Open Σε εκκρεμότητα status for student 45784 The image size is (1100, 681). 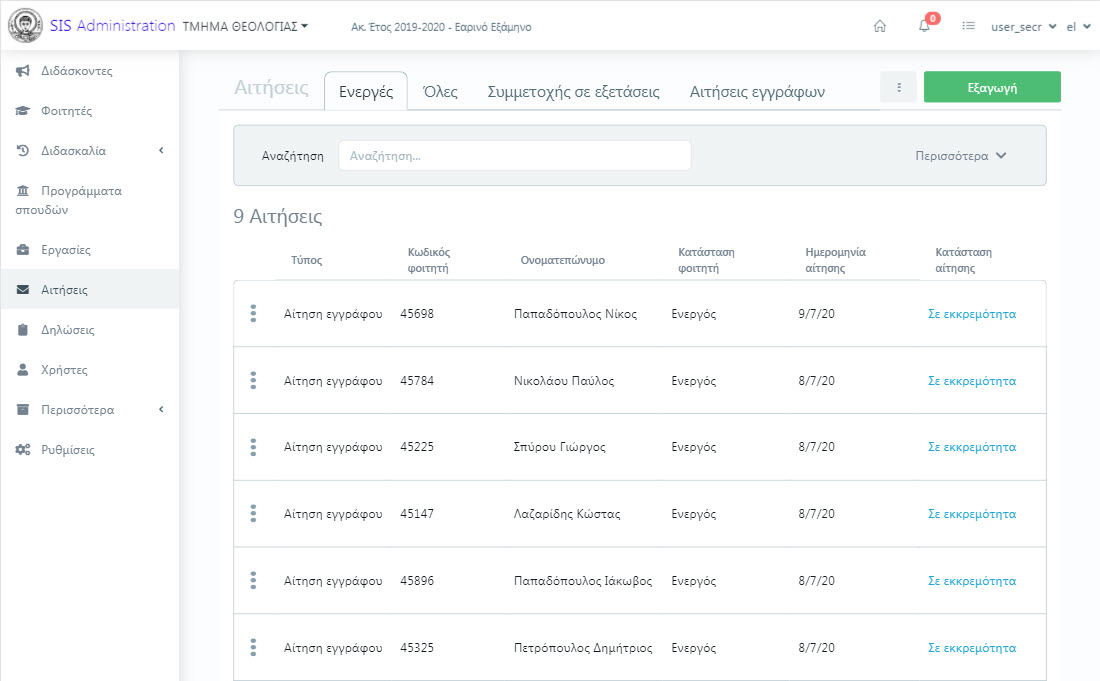coord(972,380)
